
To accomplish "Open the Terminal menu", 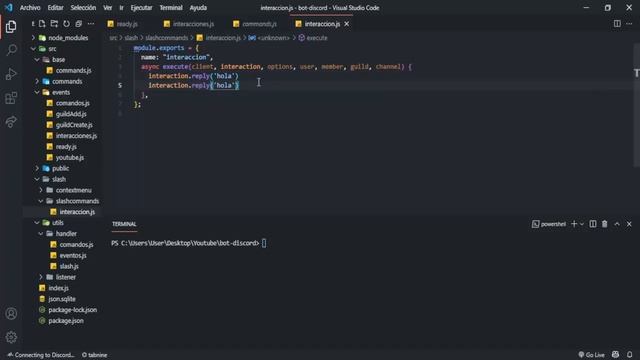I will click(x=171, y=8).
